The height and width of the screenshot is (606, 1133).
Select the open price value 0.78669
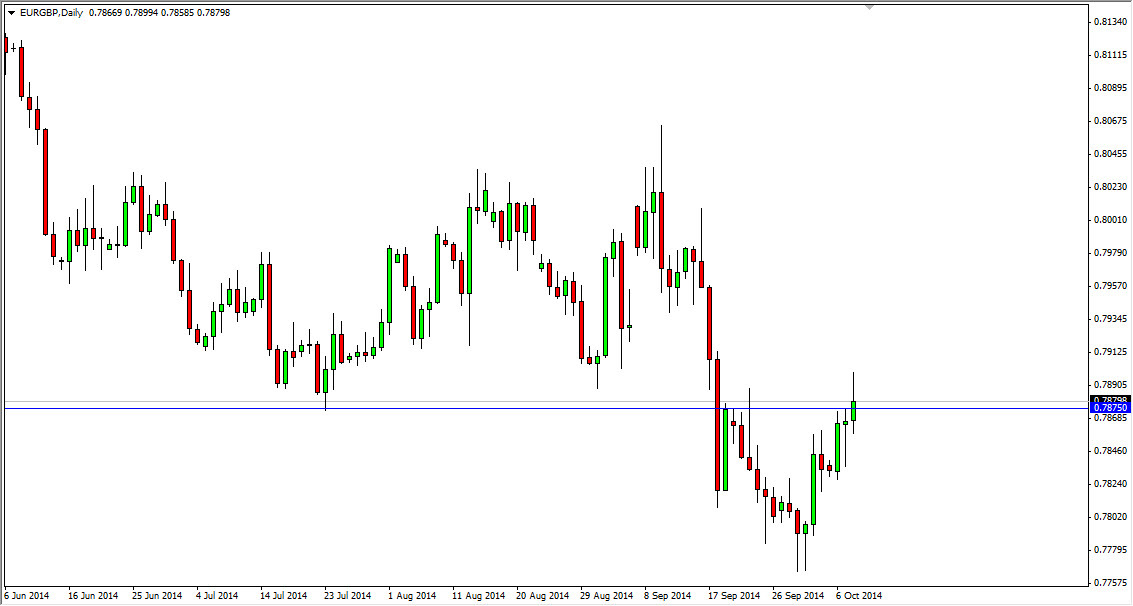coord(103,14)
